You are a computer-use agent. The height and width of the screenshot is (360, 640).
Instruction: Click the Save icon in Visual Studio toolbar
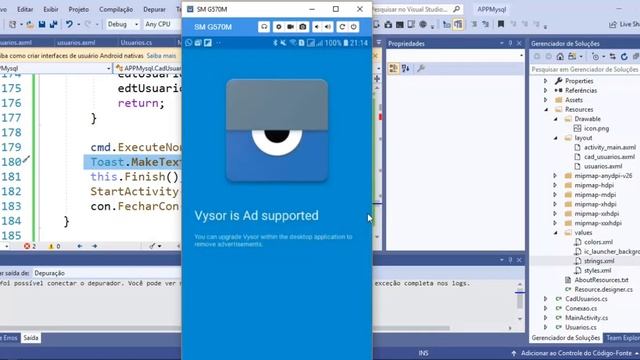[42, 24]
